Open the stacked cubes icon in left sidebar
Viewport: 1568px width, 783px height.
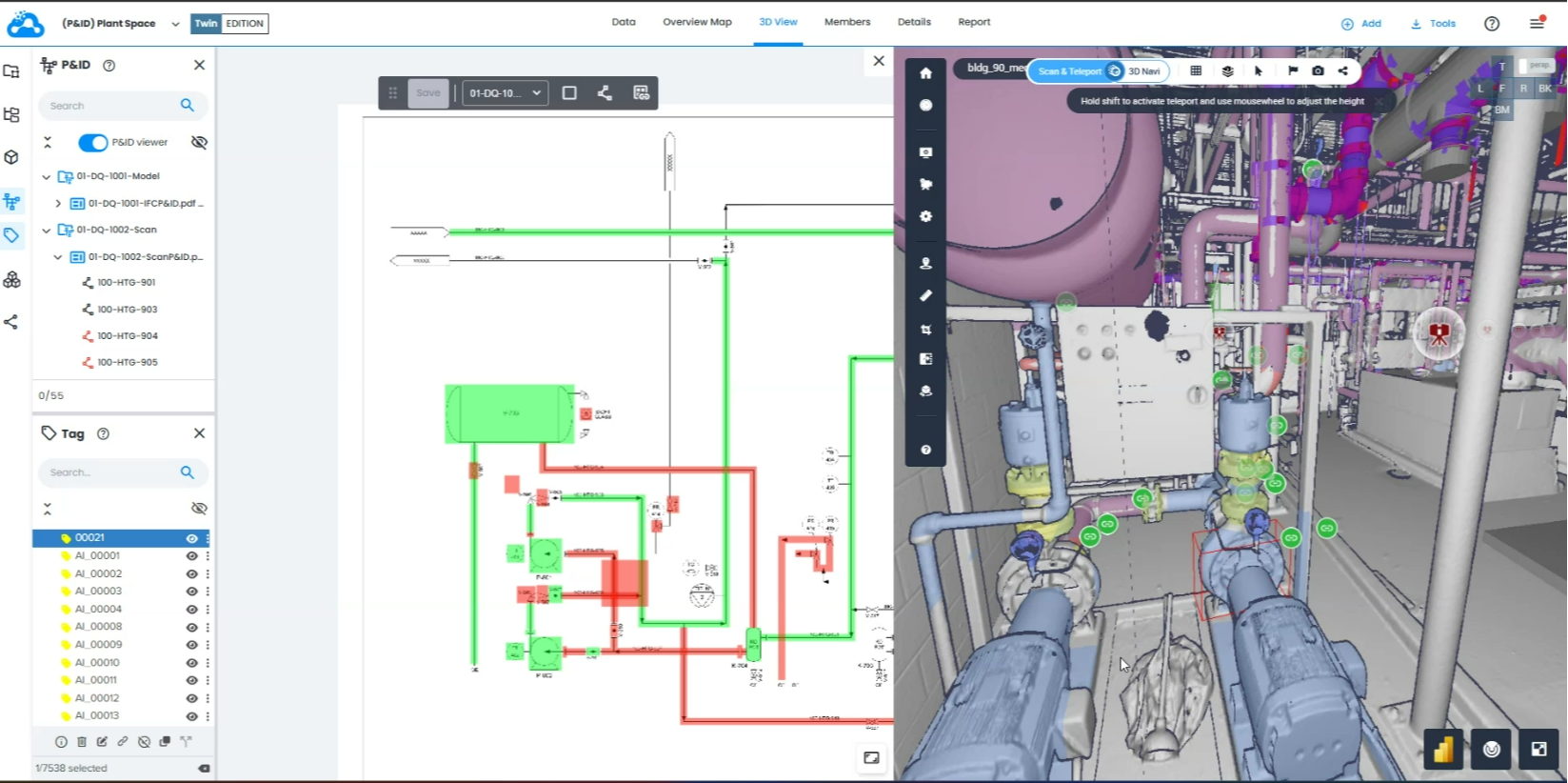[11, 279]
